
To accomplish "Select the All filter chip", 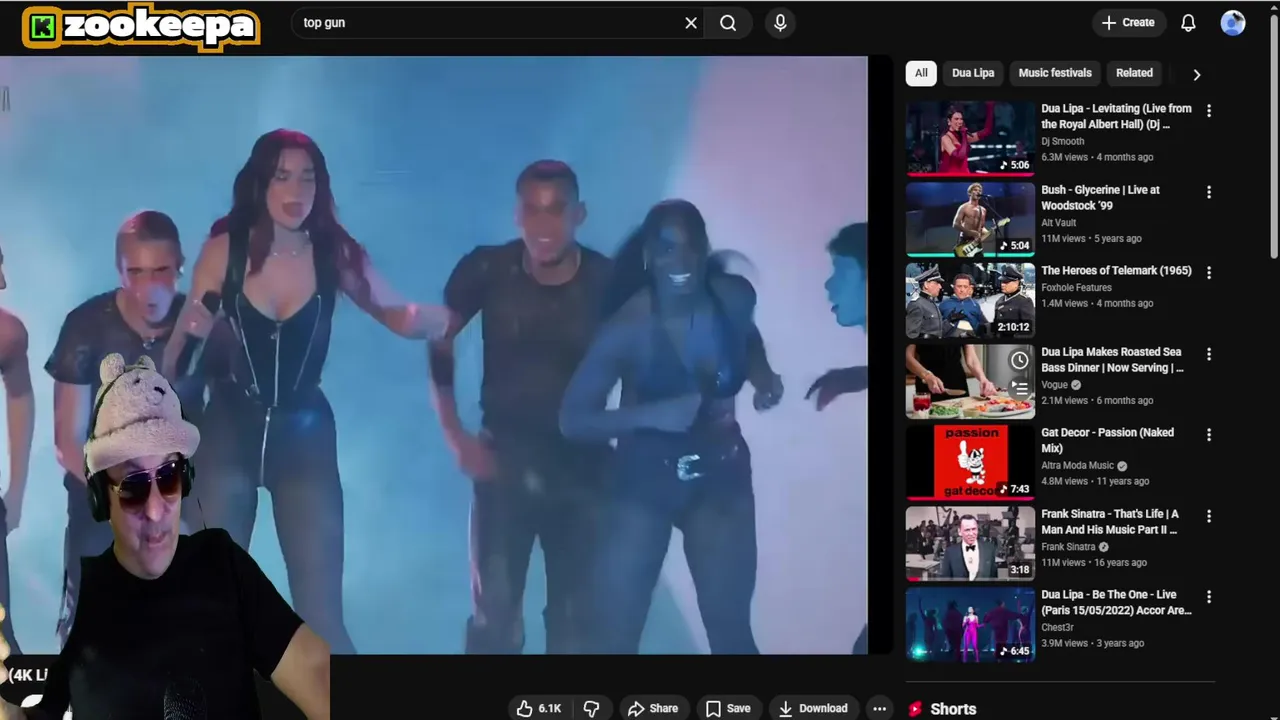I will pyautogui.click(x=921, y=73).
